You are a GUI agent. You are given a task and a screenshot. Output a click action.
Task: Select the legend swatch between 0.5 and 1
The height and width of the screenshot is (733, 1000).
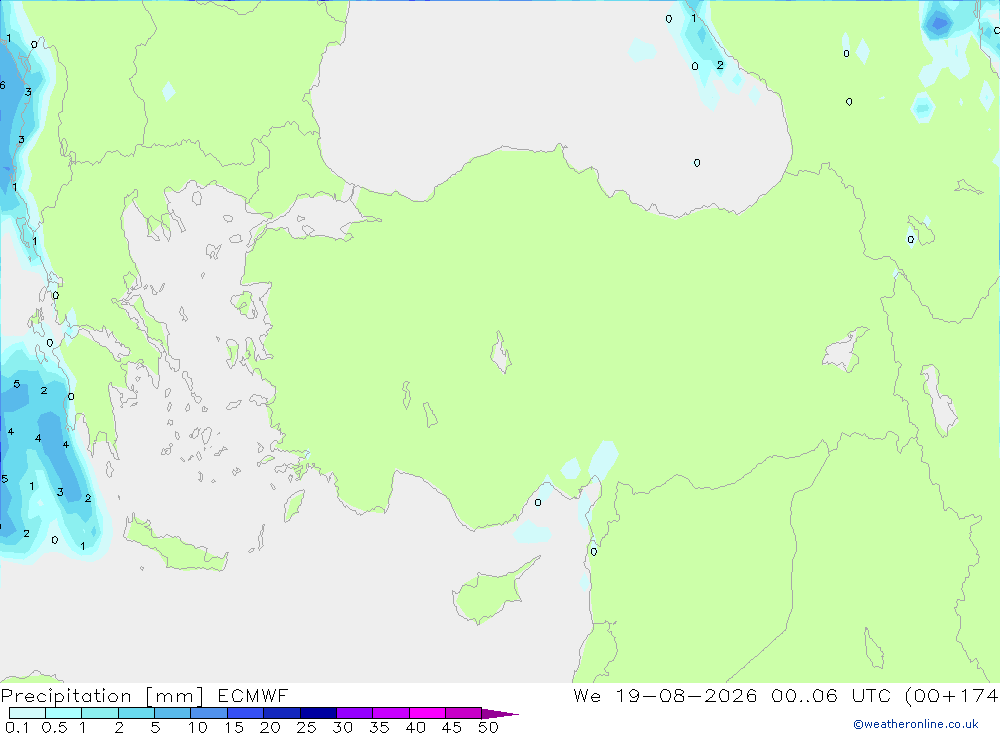pos(63,713)
